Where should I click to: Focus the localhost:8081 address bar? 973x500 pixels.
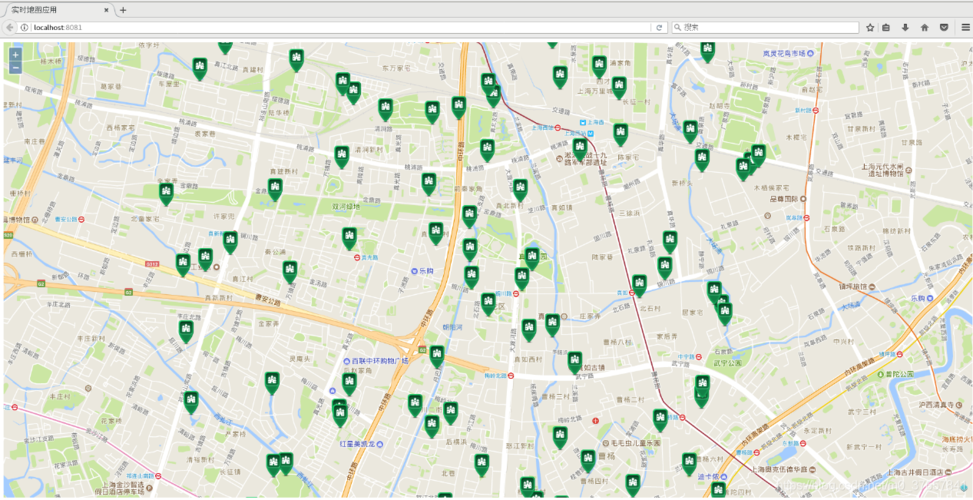coord(335,27)
